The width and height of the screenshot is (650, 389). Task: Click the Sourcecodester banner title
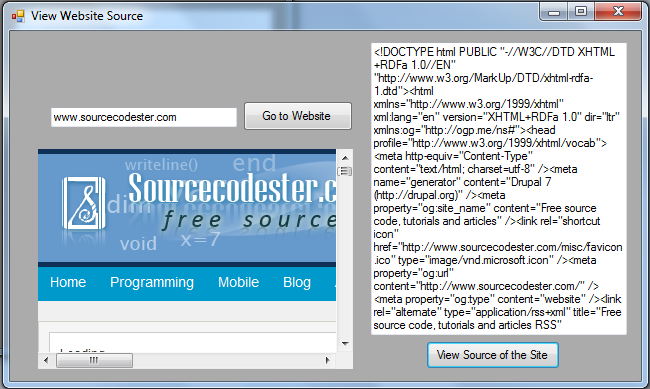coord(232,189)
